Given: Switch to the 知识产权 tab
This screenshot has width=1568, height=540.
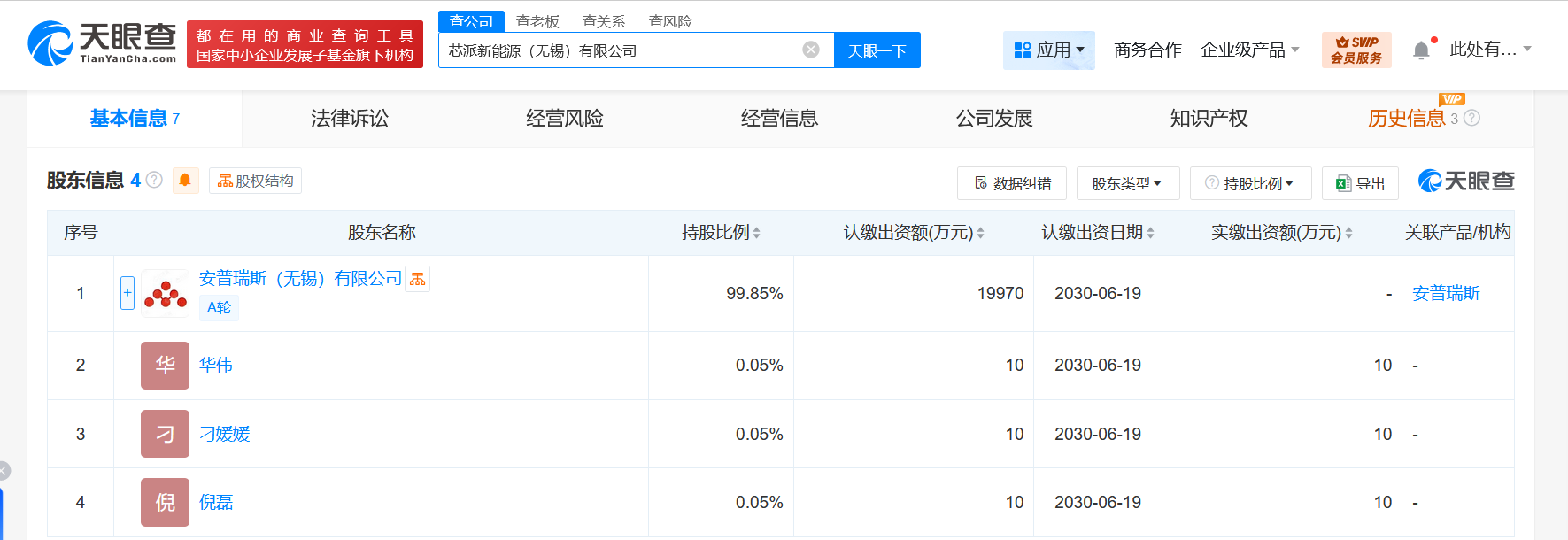Looking at the screenshot, I should point(1209,119).
